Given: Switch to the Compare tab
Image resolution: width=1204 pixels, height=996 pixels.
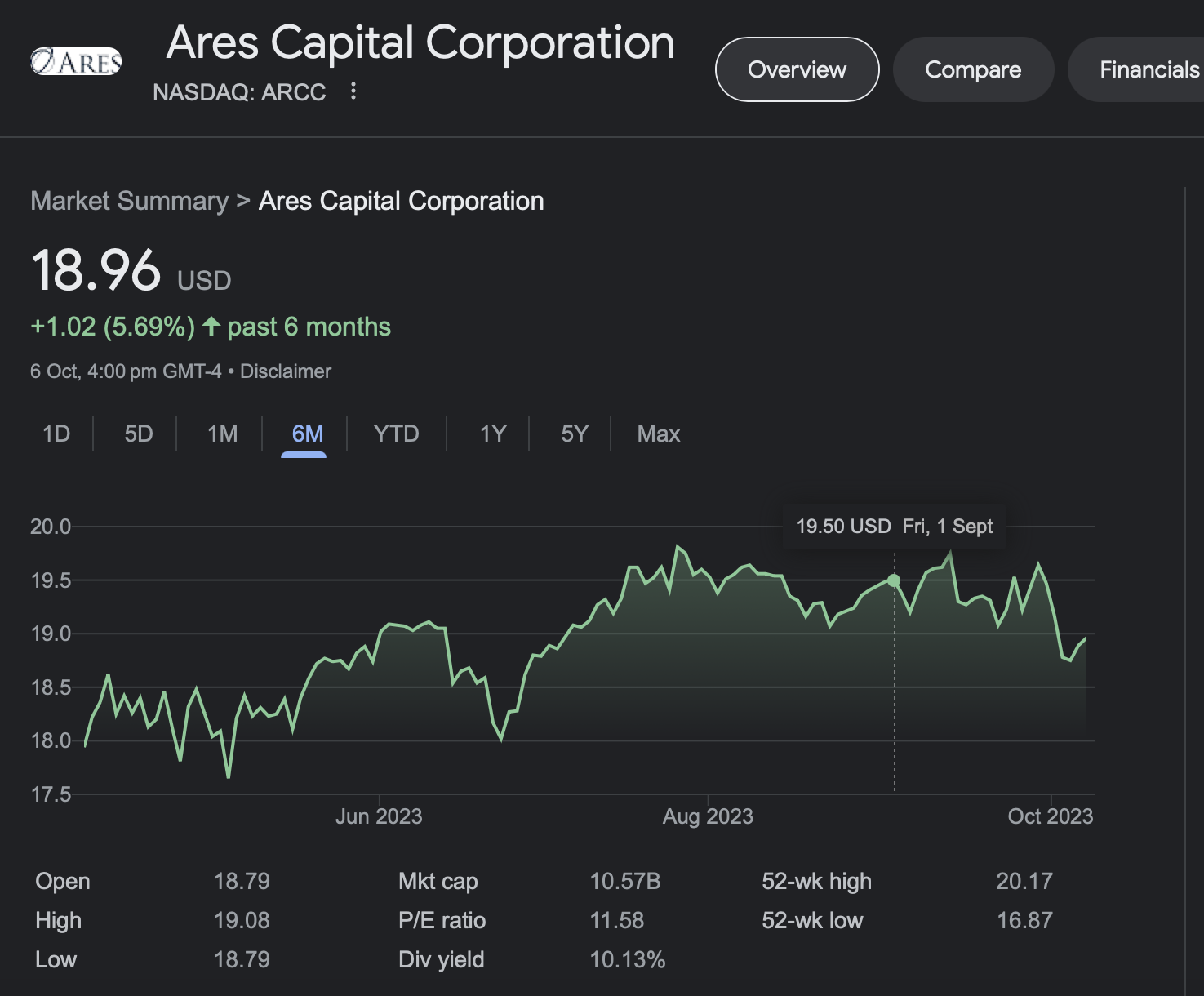Looking at the screenshot, I should [973, 69].
